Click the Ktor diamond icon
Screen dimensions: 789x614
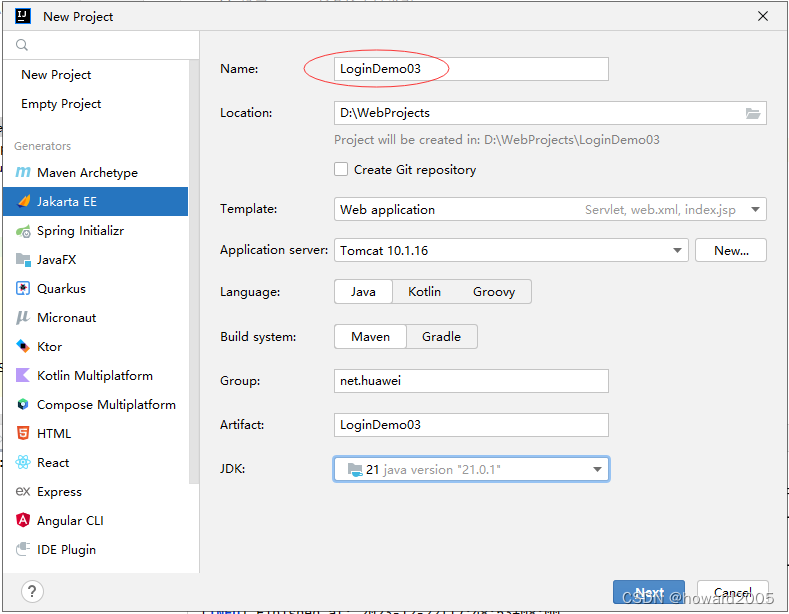(x=23, y=347)
